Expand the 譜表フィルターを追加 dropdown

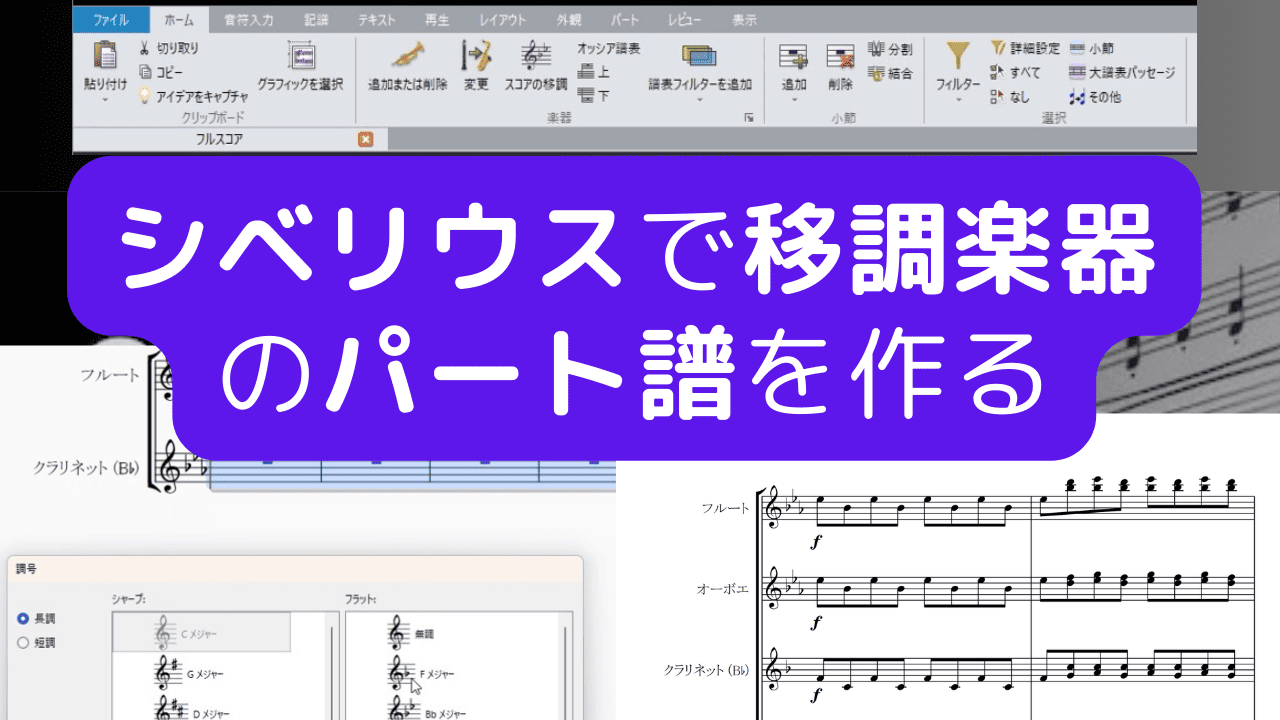point(699,100)
